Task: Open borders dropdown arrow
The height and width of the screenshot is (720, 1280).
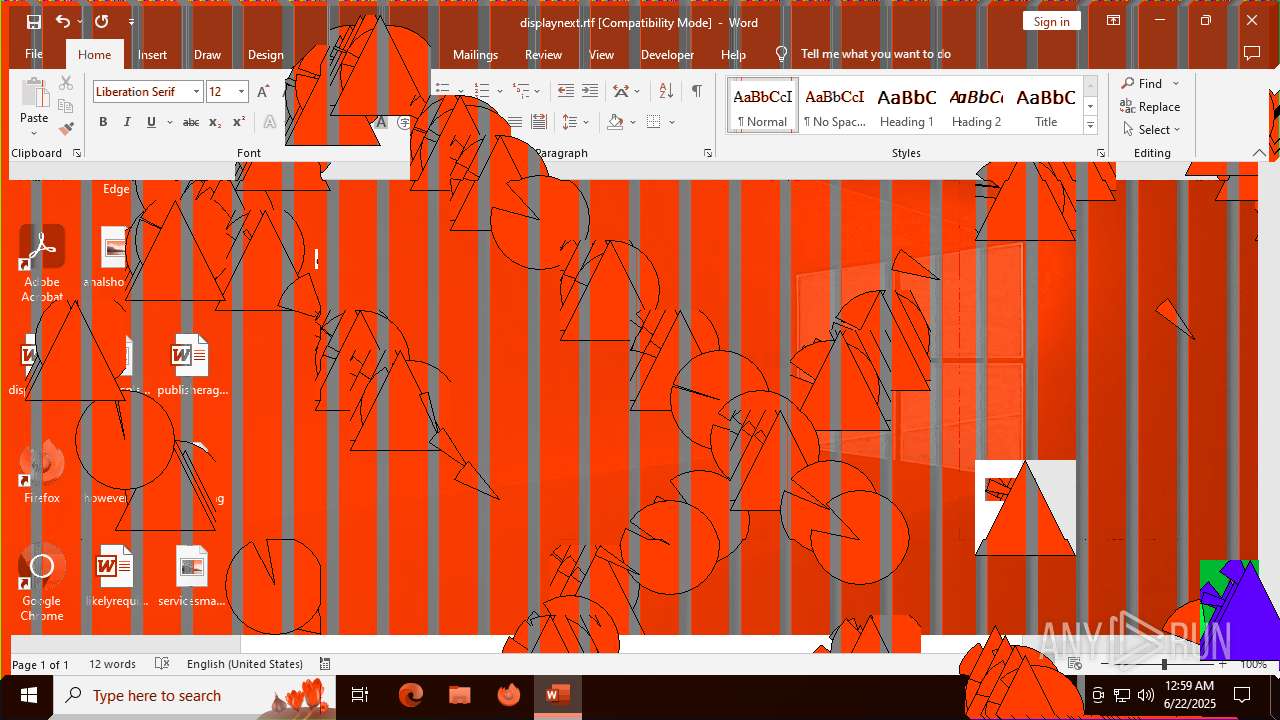Action: pos(672,122)
